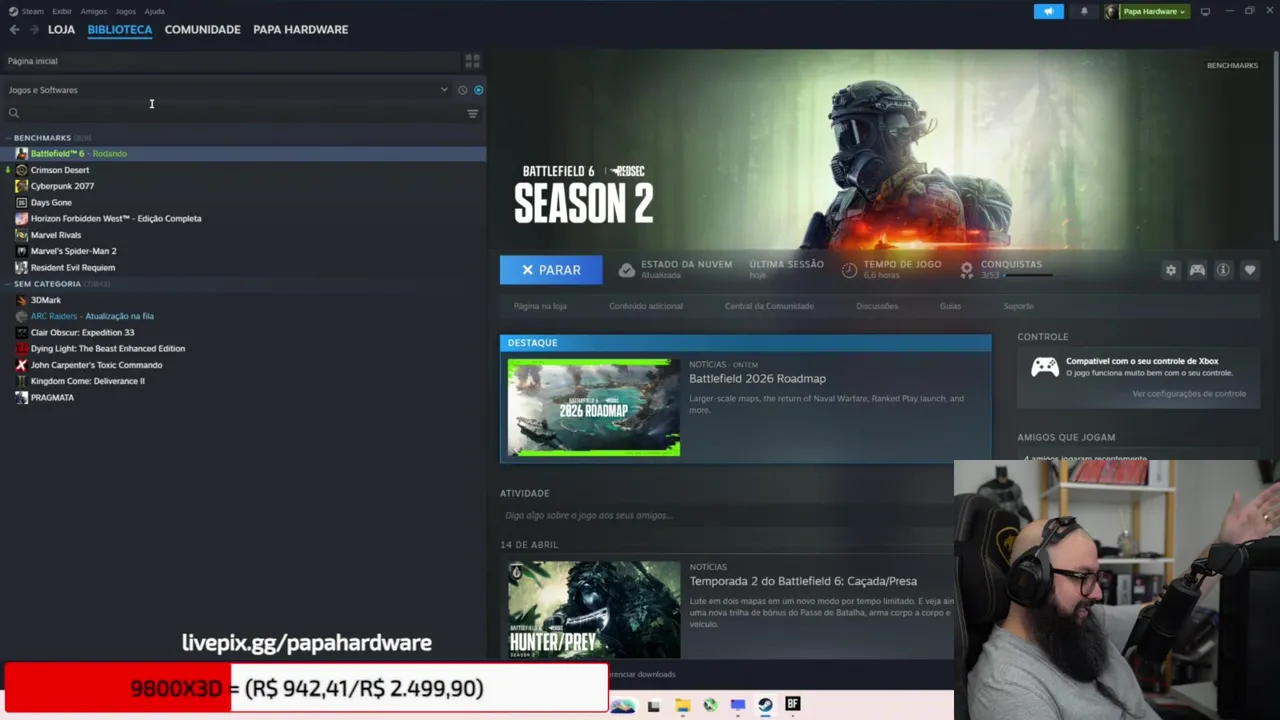Go forward with the right arrow
The width and height of the screenshot is (1280, 720).
tap(34, 30)
